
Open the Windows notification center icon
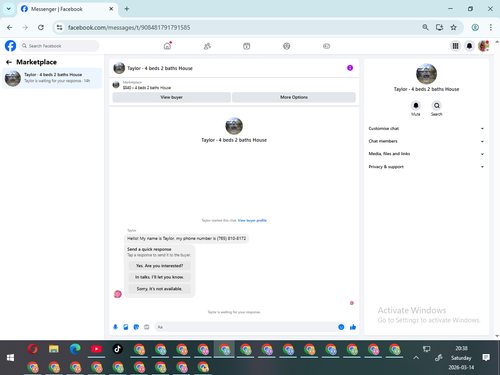pos(486,358)
